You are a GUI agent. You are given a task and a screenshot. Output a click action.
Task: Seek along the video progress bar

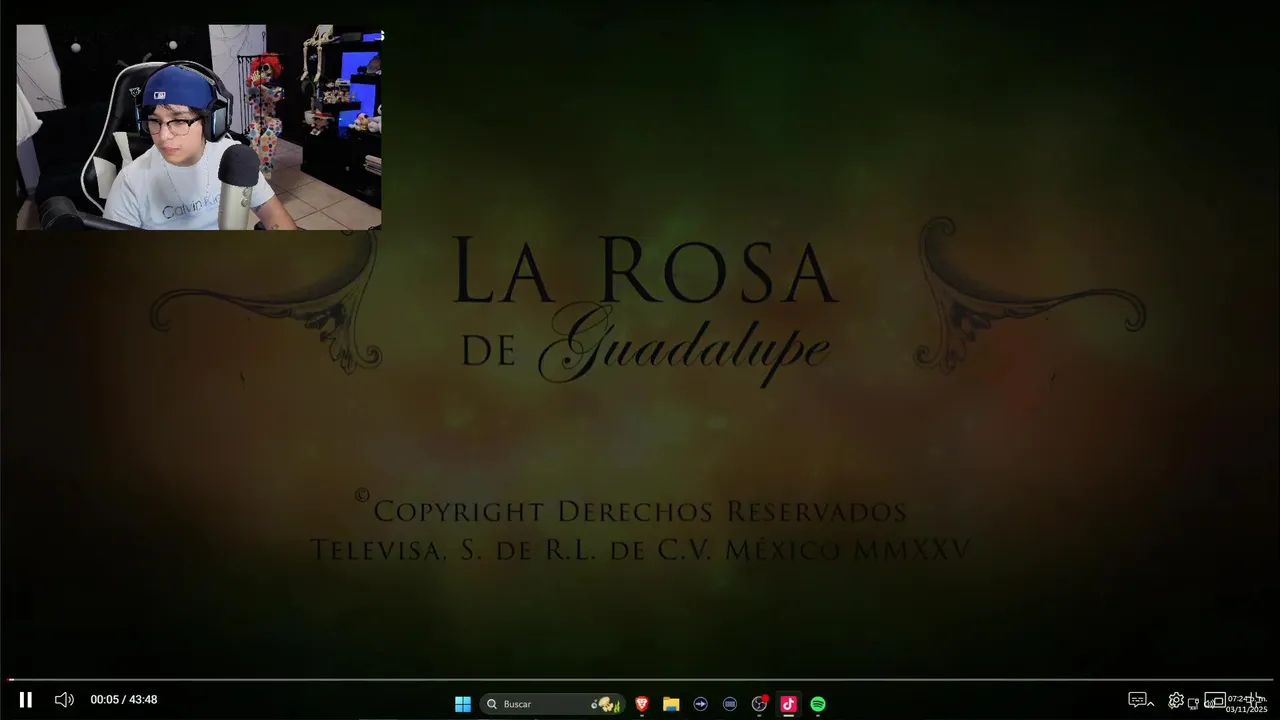pos(640,680)
